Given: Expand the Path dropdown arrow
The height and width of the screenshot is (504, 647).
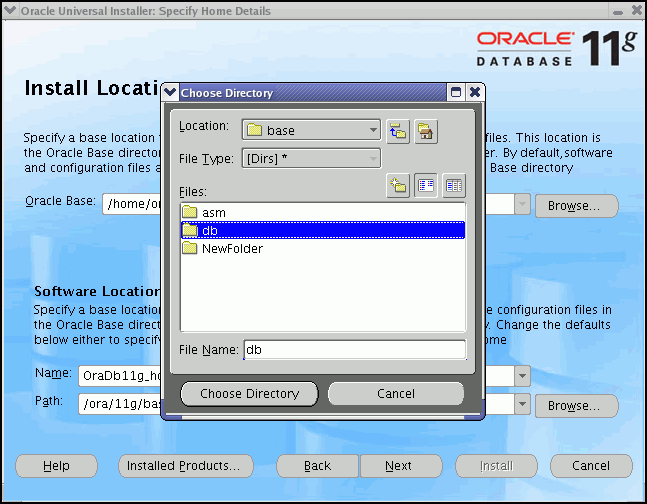Looking at the screenshot, I should coord(522,404).
